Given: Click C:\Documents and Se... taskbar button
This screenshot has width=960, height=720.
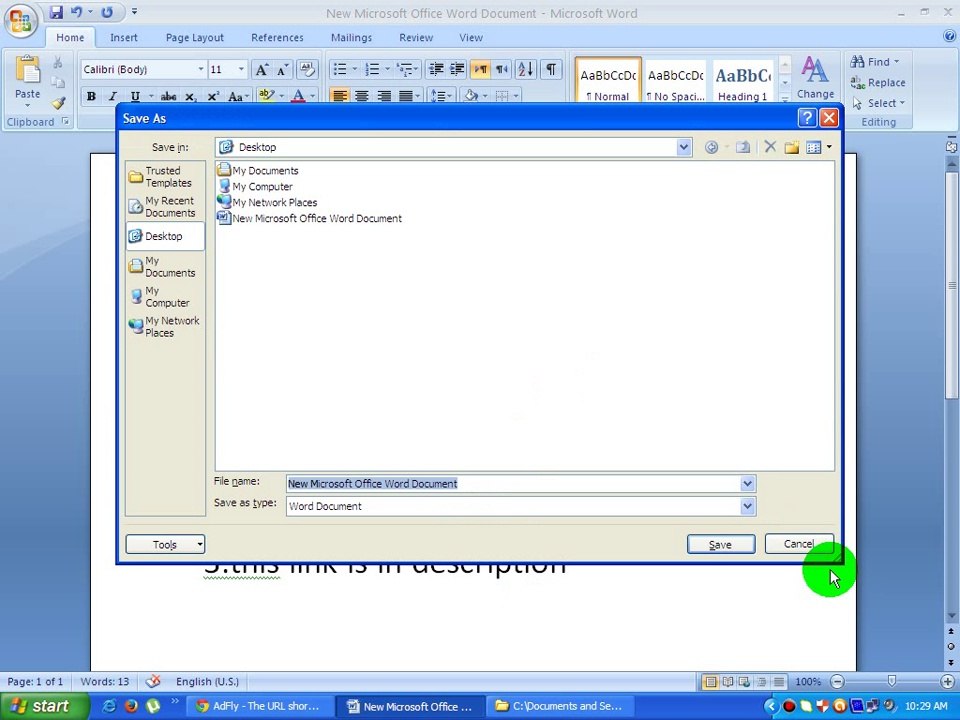Looking at the screenshot, I should coord(561,706).
